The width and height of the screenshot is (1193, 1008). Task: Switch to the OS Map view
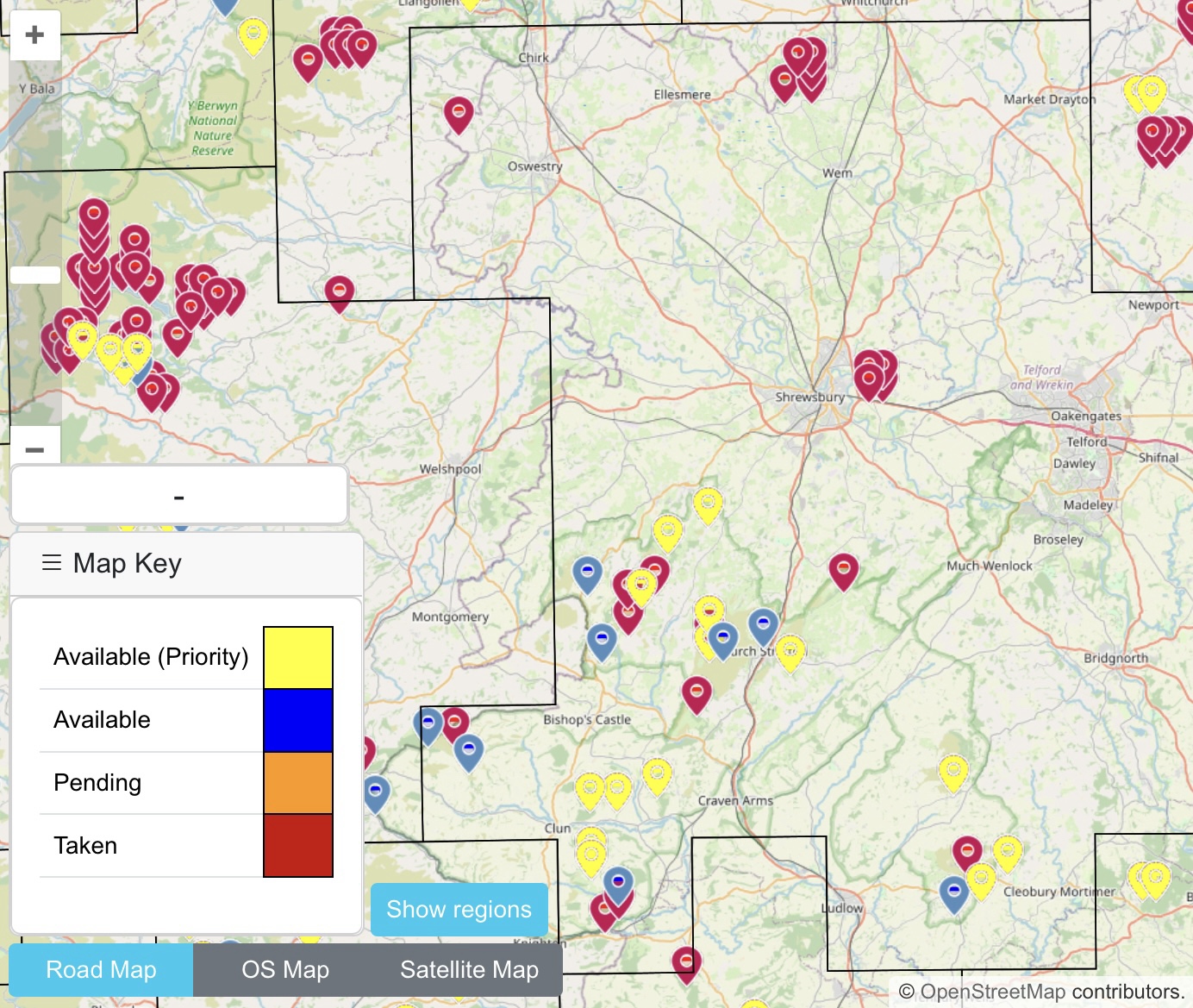point(285,969)
